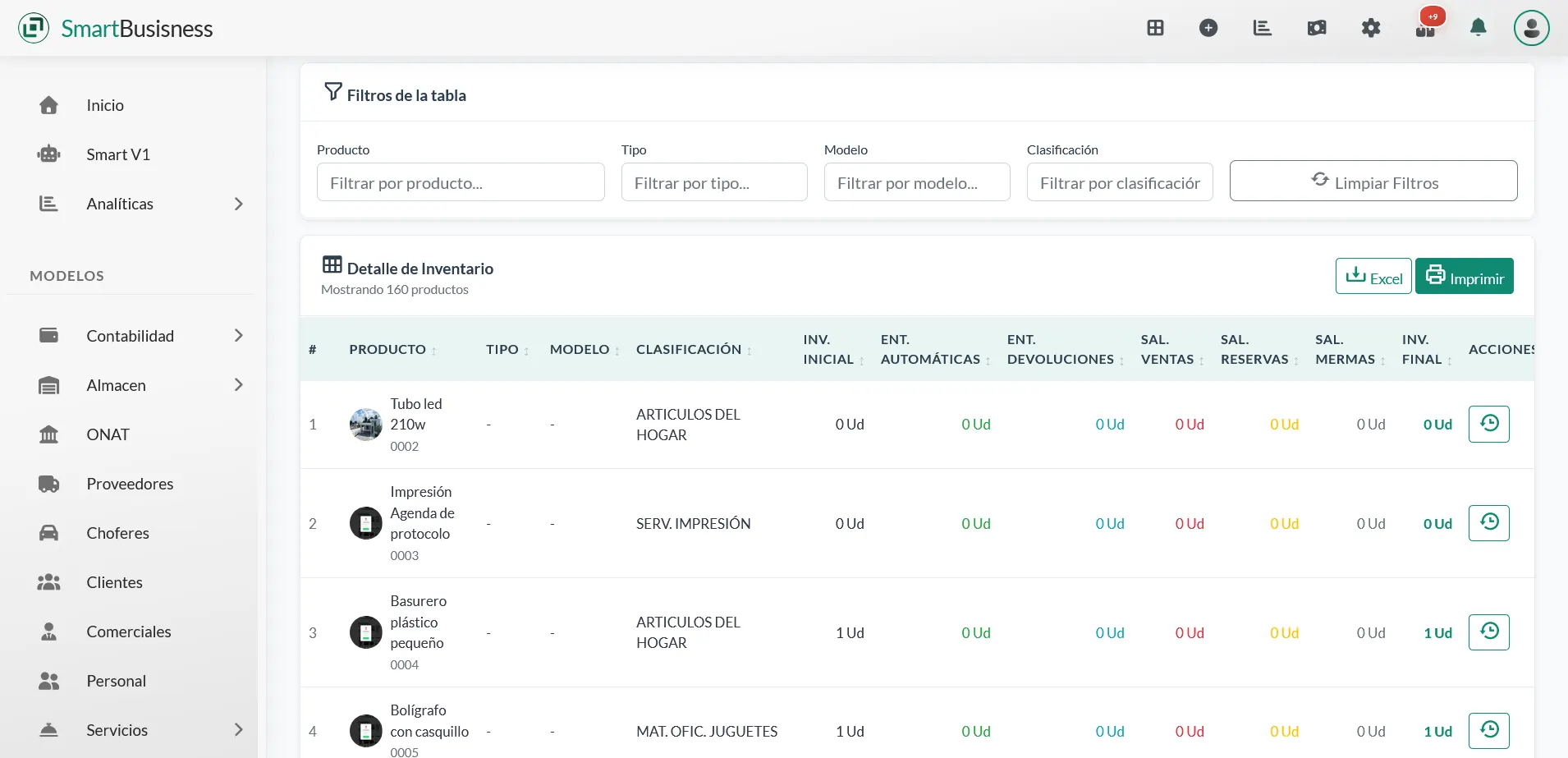Sort by SAL. VENTAS column

[x=1172, y=349]
